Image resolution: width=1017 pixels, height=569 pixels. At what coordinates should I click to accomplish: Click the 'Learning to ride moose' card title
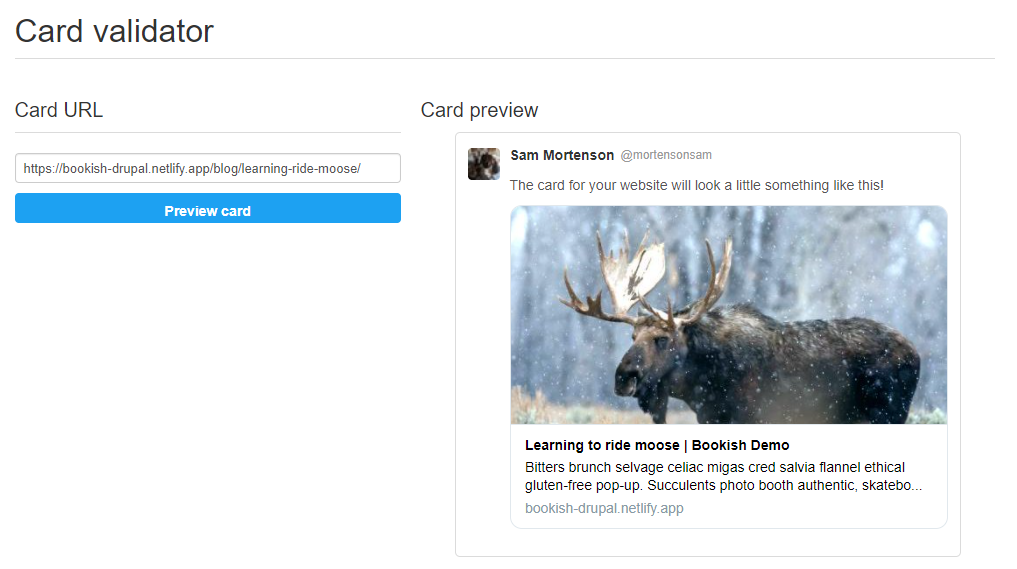coord(602,445)
